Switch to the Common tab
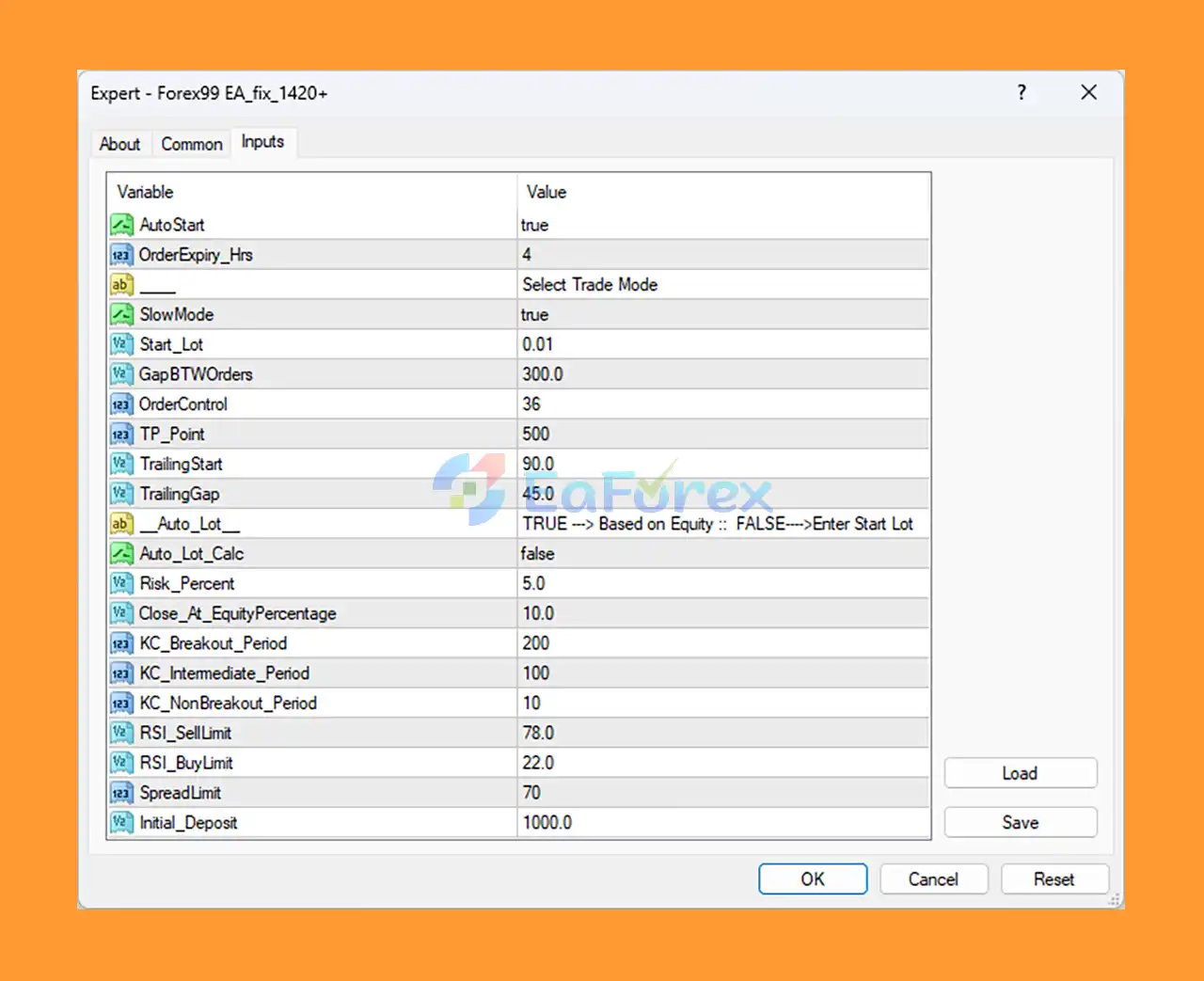This screenshot has width=1204, height=981. 192,144
